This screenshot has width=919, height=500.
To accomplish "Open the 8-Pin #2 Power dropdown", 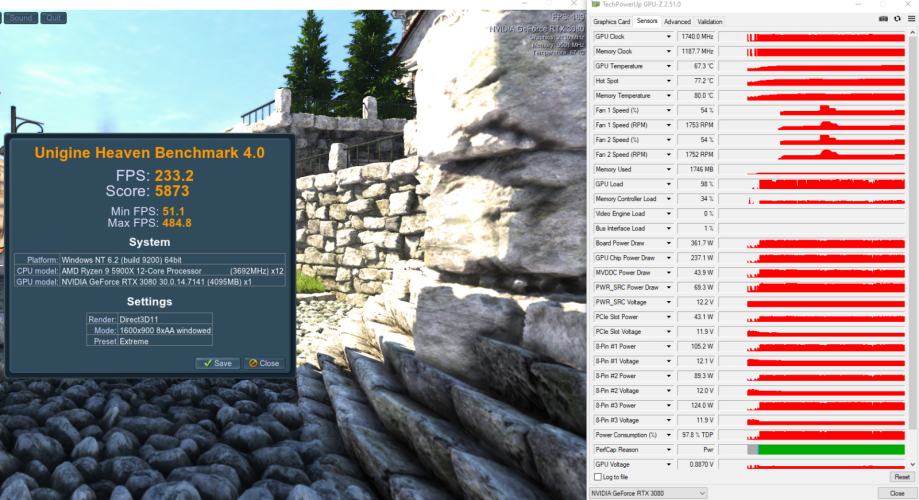I will pyautogui.click(x=668, y=376).
